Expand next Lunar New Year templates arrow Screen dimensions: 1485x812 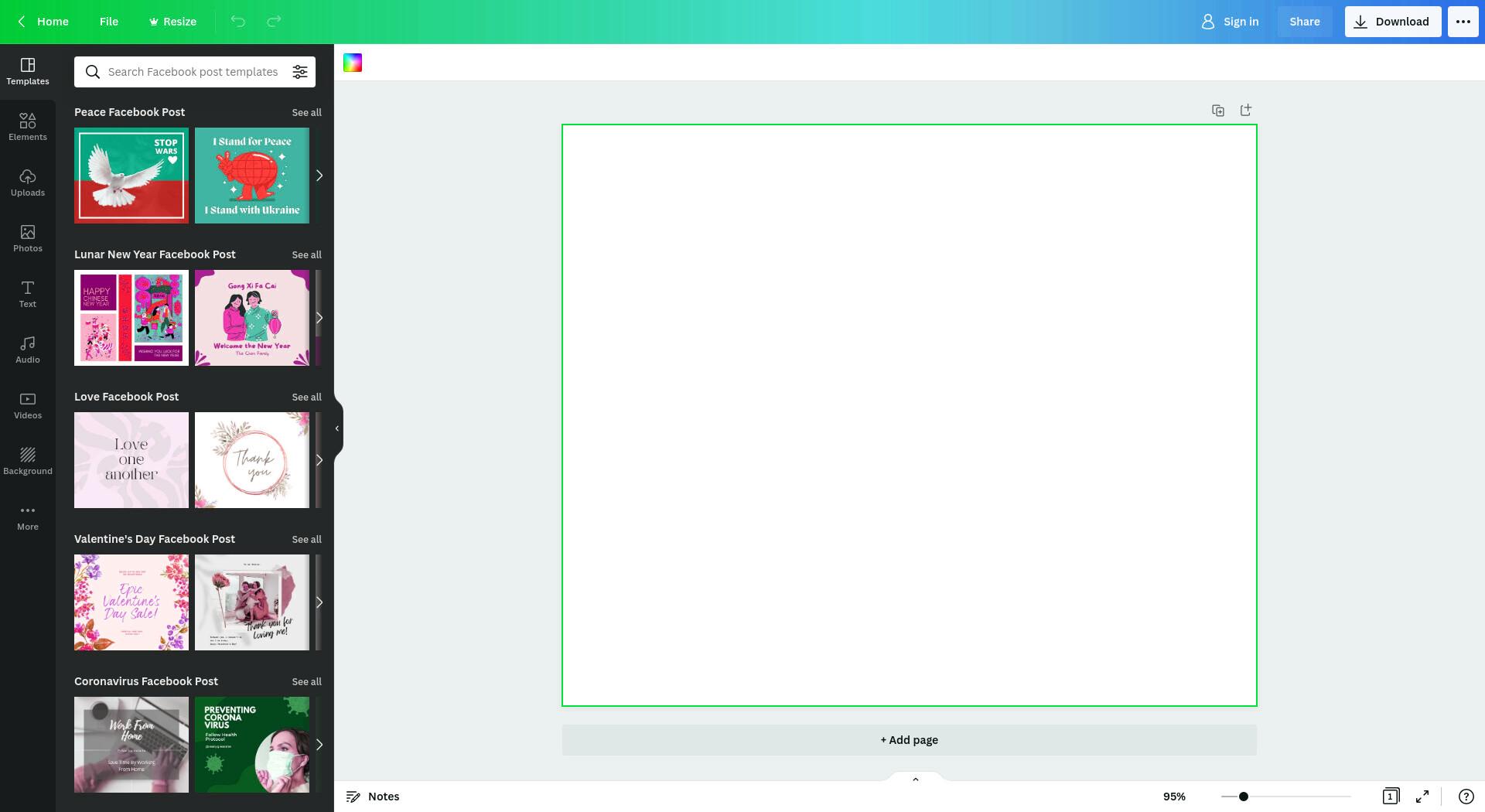[x=319, y=318]
